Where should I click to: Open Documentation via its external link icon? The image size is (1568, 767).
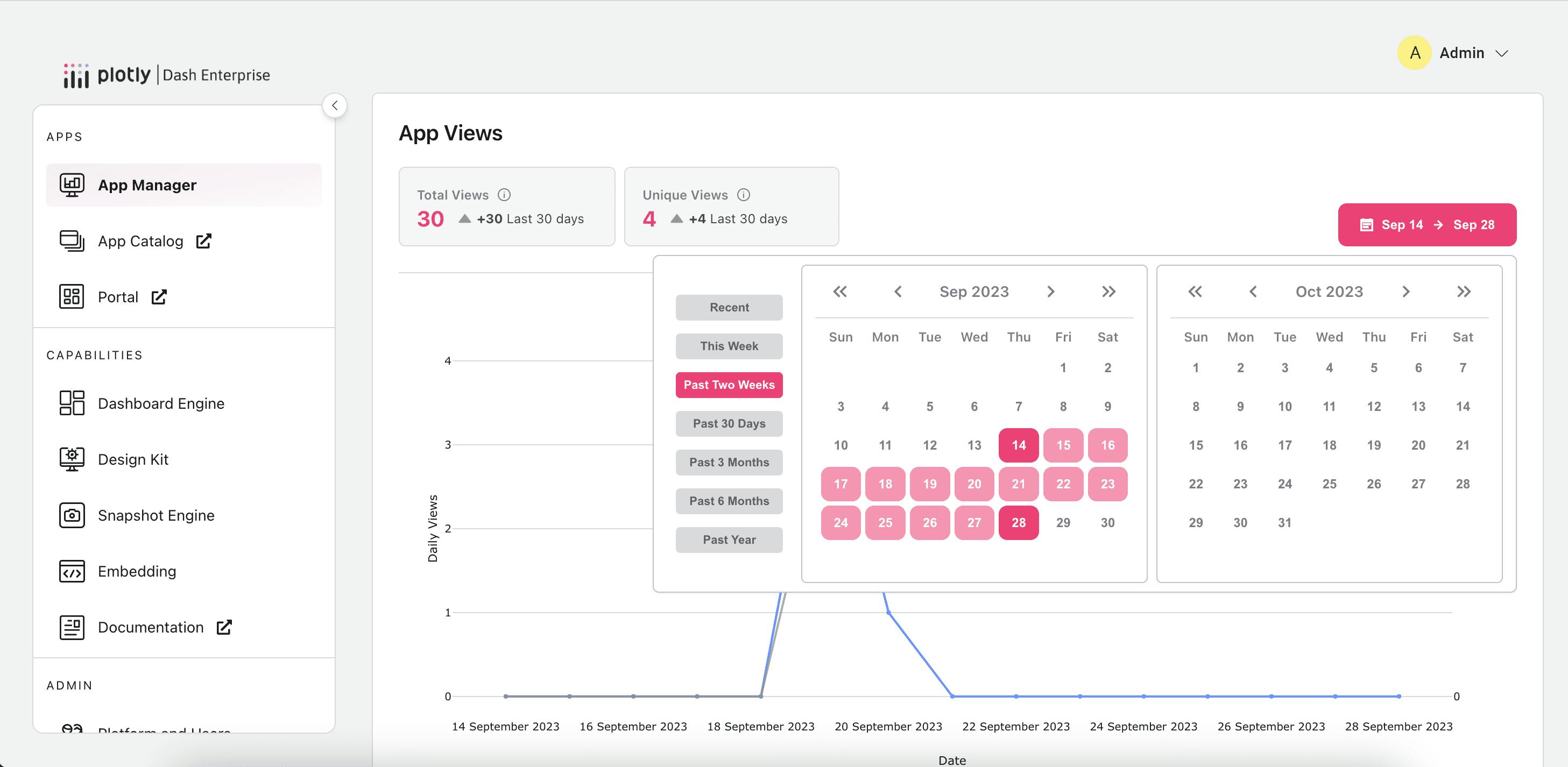pos(224,627)
